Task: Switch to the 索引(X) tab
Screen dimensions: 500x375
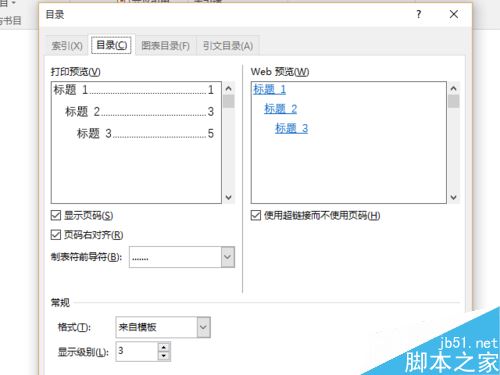Action: coord(67,45)
